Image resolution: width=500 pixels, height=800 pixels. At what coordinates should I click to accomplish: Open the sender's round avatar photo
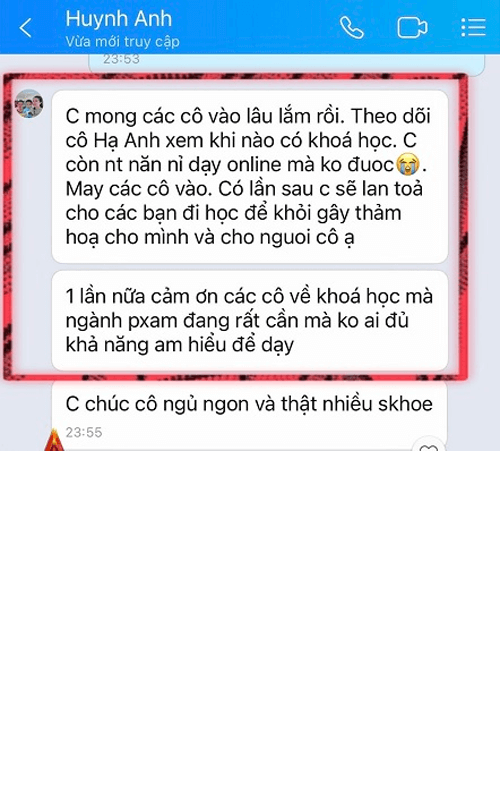click(x=29, y=104)
